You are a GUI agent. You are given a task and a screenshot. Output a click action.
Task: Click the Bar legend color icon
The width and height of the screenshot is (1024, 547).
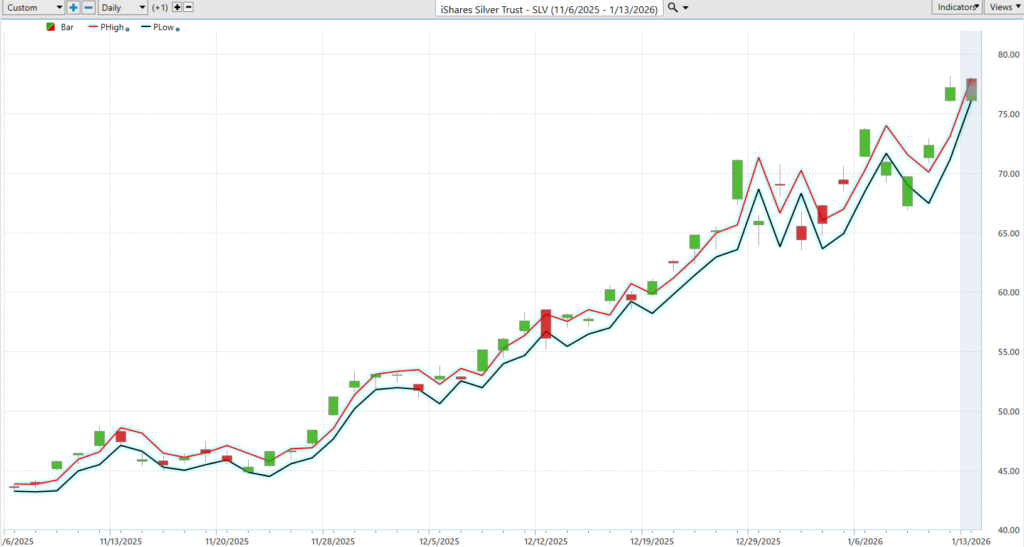(51, 27)
